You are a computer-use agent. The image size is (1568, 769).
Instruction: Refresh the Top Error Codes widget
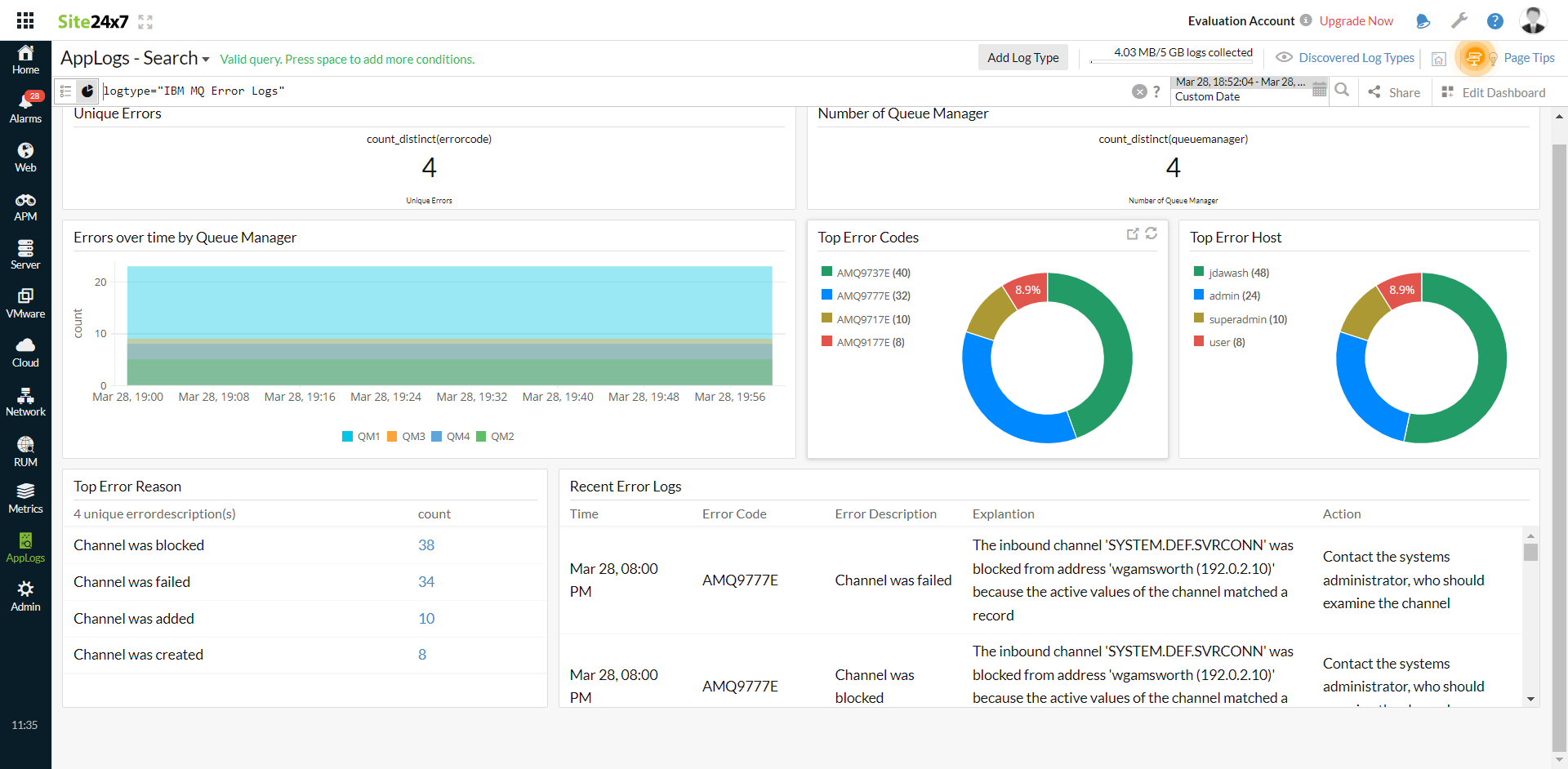coord(1151,234)
